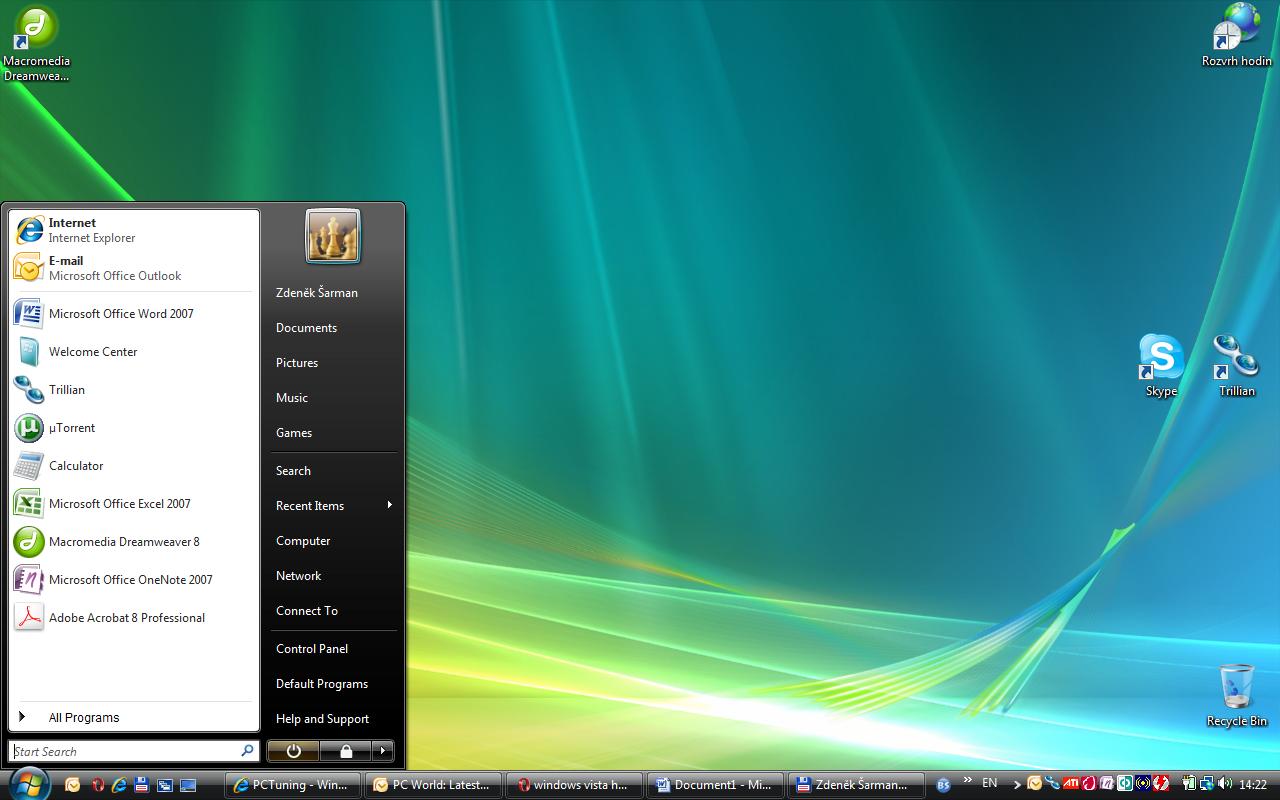Click the wireless signal tray icon
1280x800 pixels.
click(x=1143, y=783)
